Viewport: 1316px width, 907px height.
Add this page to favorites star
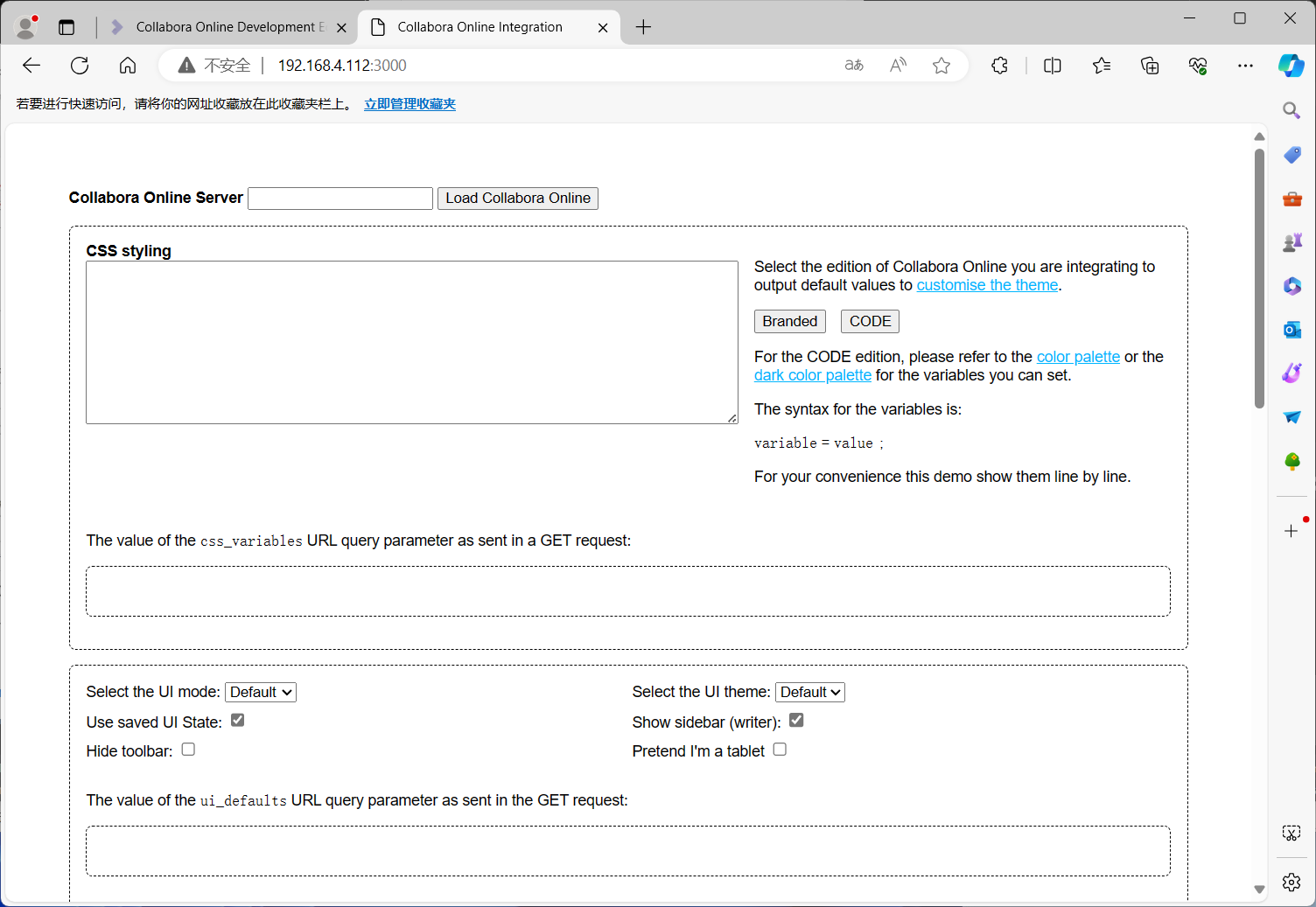click(x=941, y=66)
